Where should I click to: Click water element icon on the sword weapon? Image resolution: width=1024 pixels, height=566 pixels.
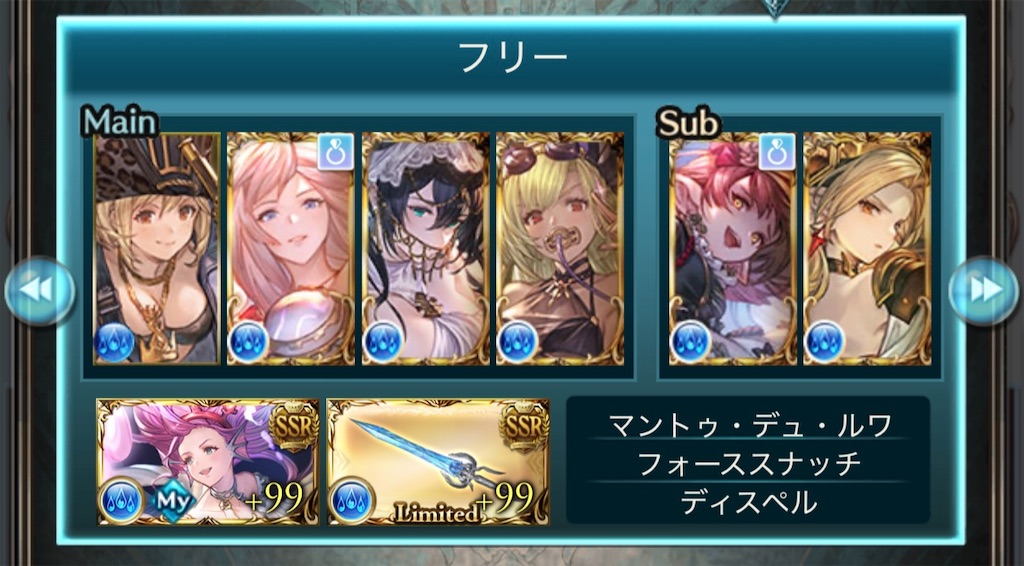[x=352, y=501]
